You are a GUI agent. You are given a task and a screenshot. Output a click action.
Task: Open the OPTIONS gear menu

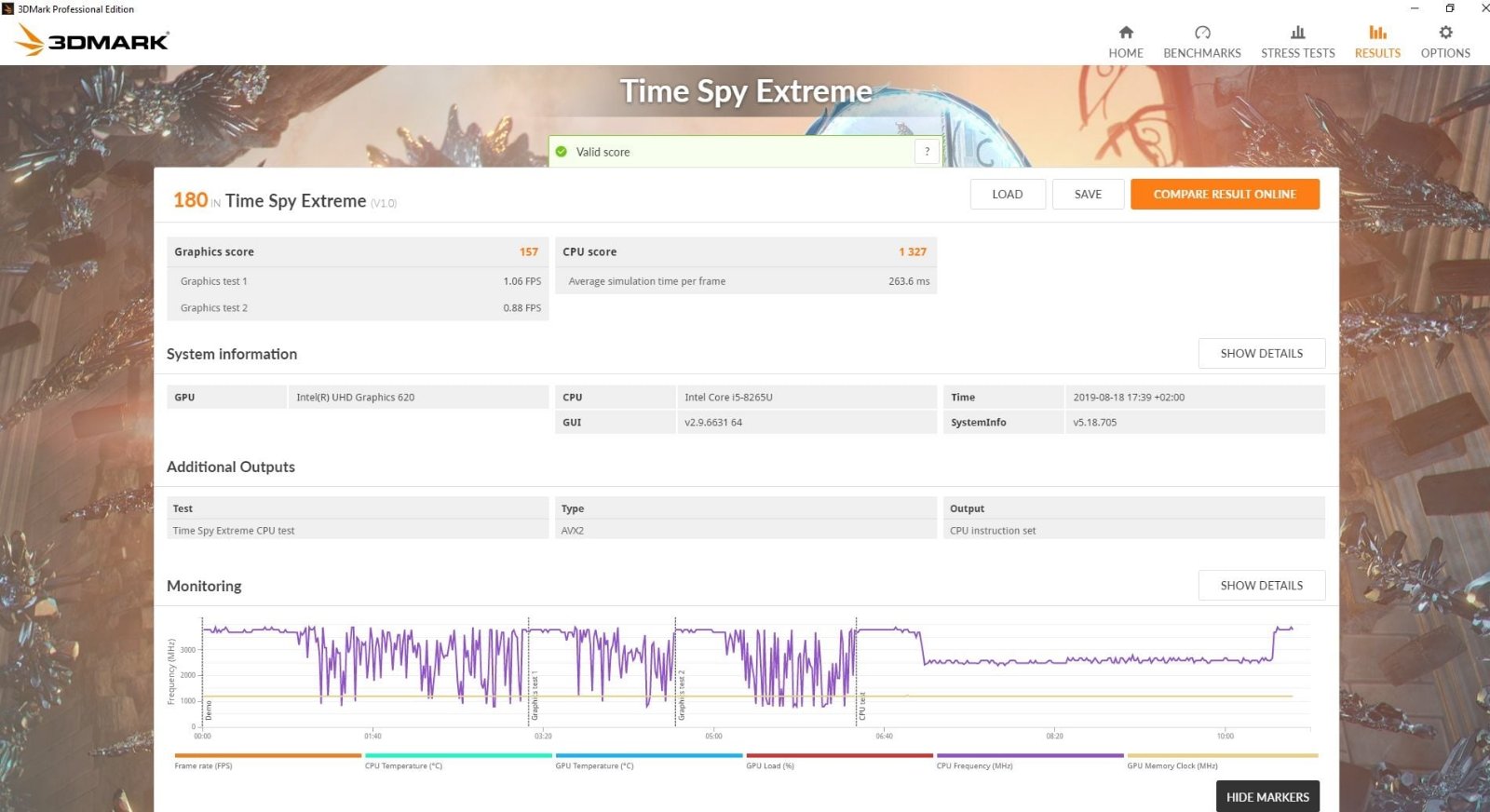1445,42
